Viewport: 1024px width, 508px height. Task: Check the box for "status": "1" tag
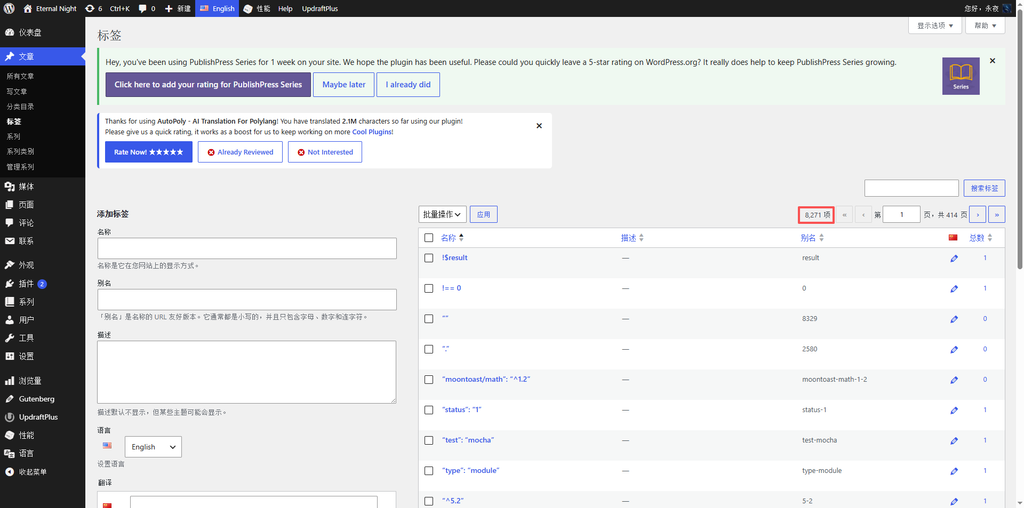428,410
